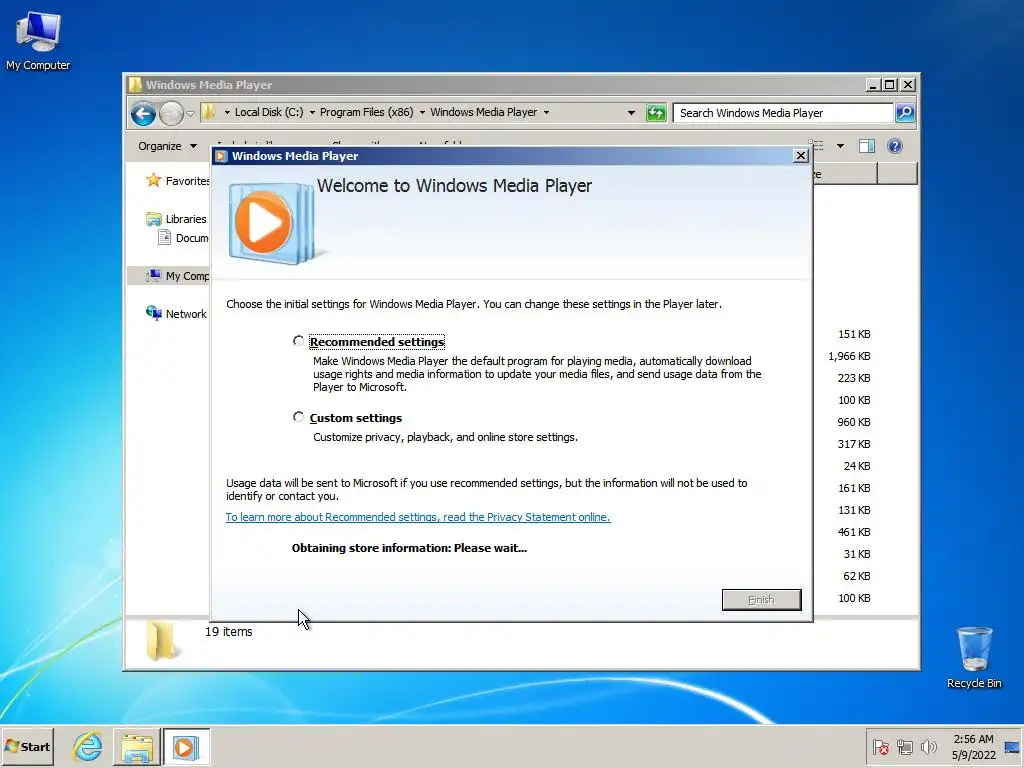The width and height of the screenshot is (1024, 768).
Task: Open the My Computer desktop icon
Action: pyautogui.click(x=38, y=40)
